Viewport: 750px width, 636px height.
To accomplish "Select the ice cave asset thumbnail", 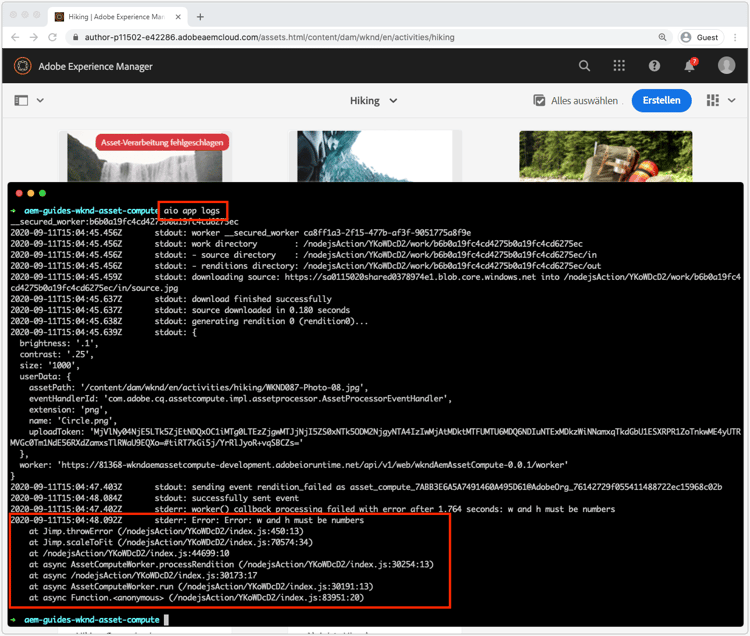I will click(x=375, y=156).
